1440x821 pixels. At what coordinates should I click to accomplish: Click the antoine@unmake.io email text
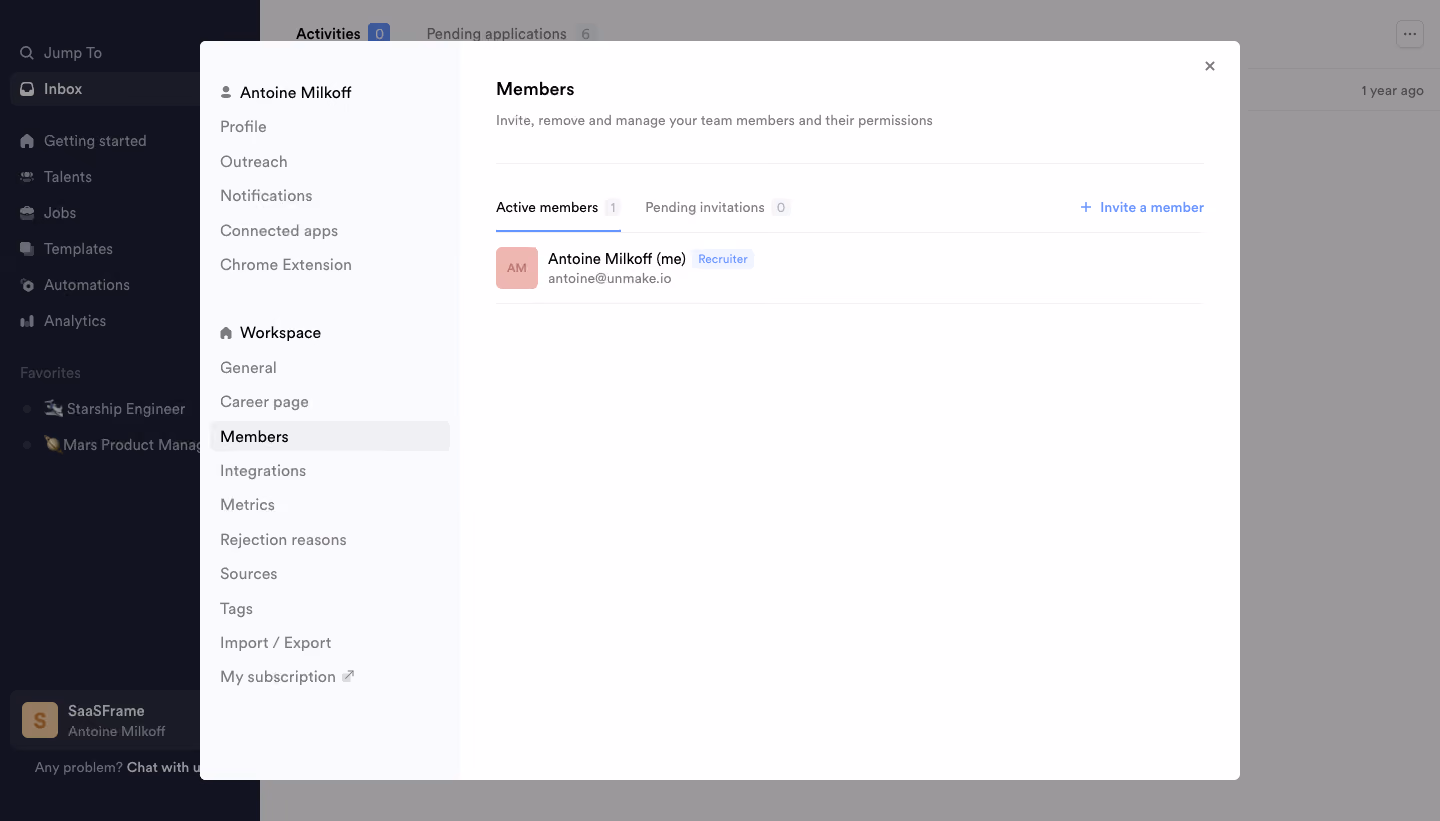pyautogui.click(x=610, y=279)
